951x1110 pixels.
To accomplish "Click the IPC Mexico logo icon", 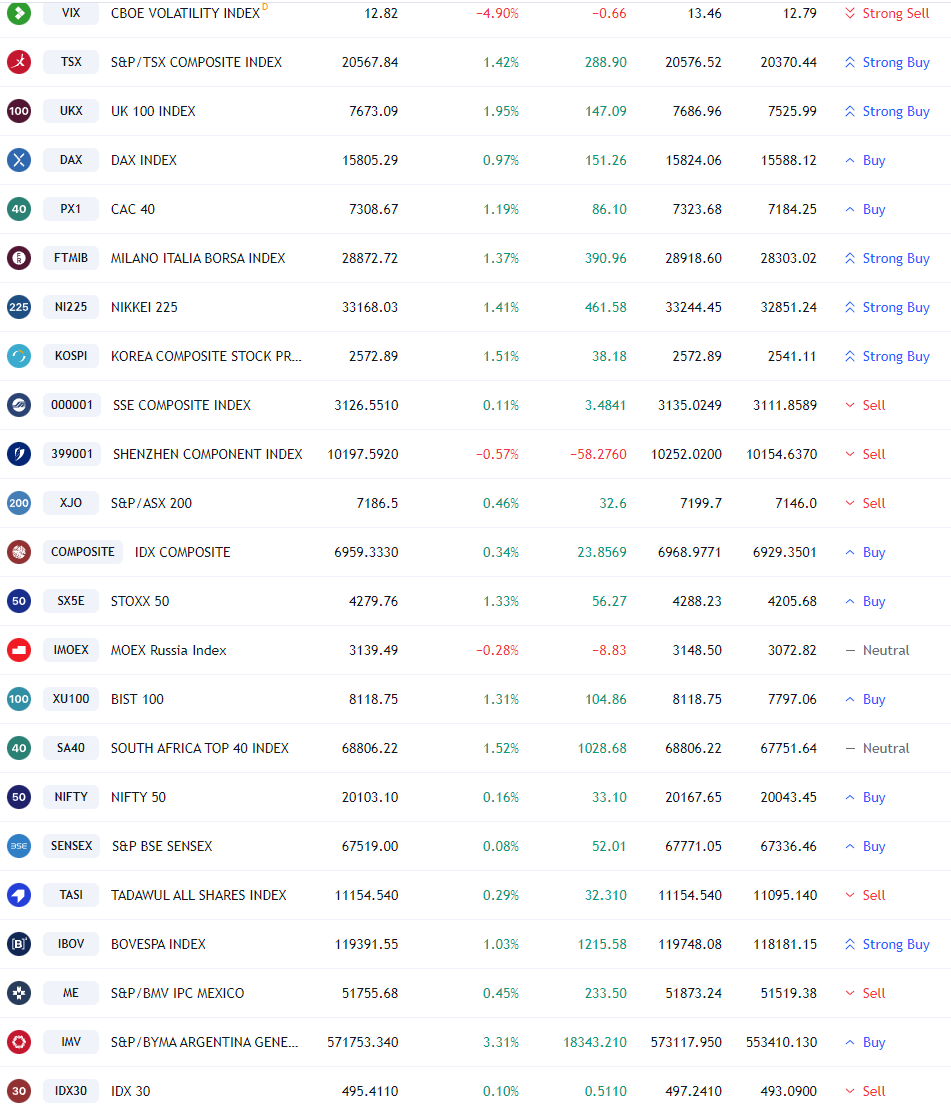I will (x=19, y=993).
